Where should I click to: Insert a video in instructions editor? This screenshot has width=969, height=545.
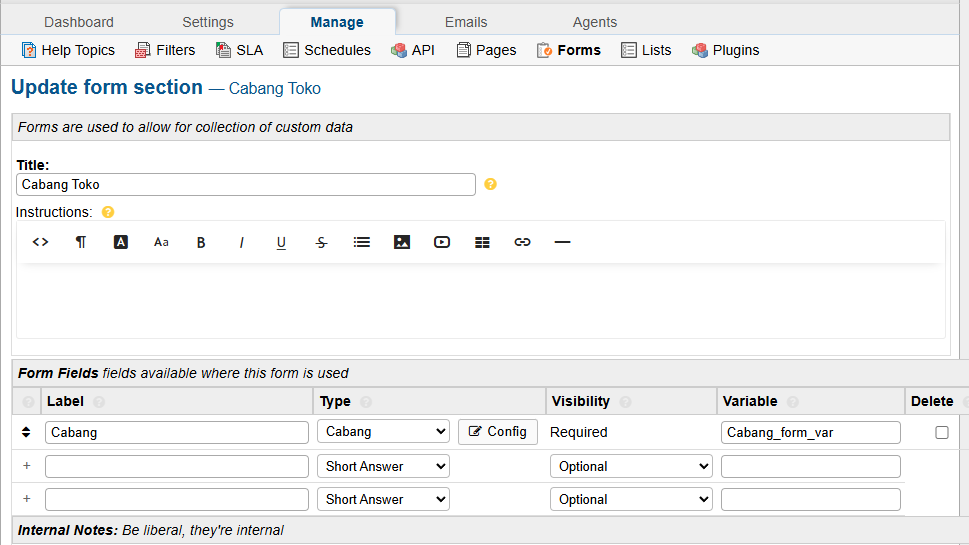442,242
